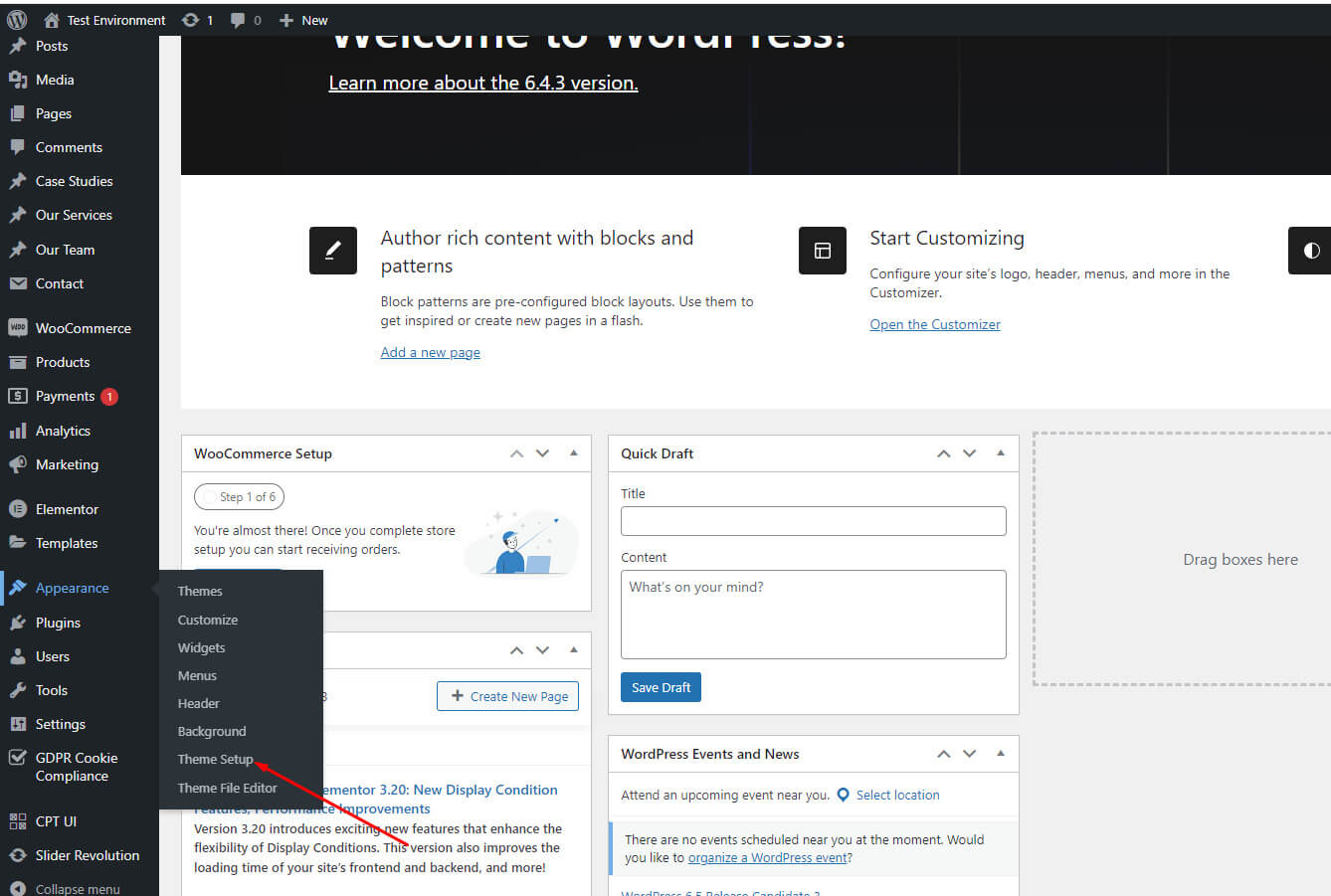Open the comments bubble in the admin bar
Viewport: 1331px width, 896px height.
click(x=246, y=20)
